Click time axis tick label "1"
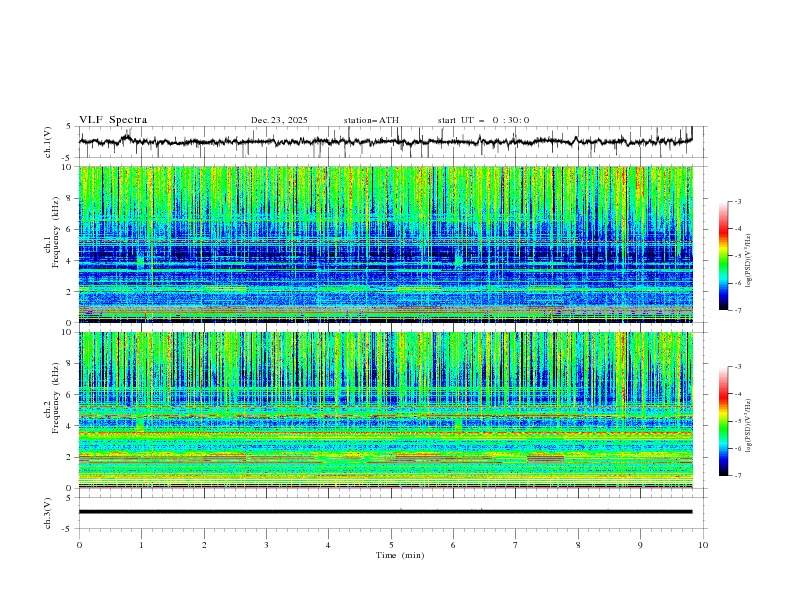The width and height of the screenshot is (792, 612). click(x=141, y=545)
